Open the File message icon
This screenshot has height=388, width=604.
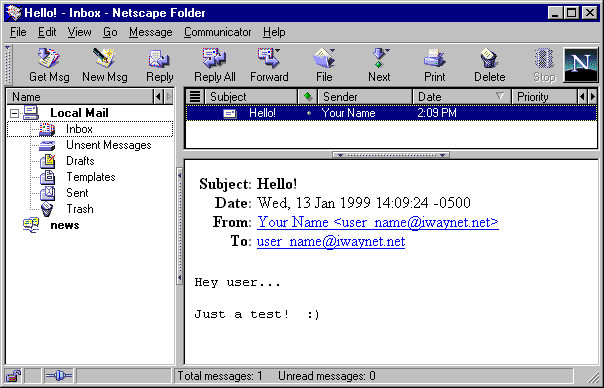pyautogui.click(x=324, y=59)
